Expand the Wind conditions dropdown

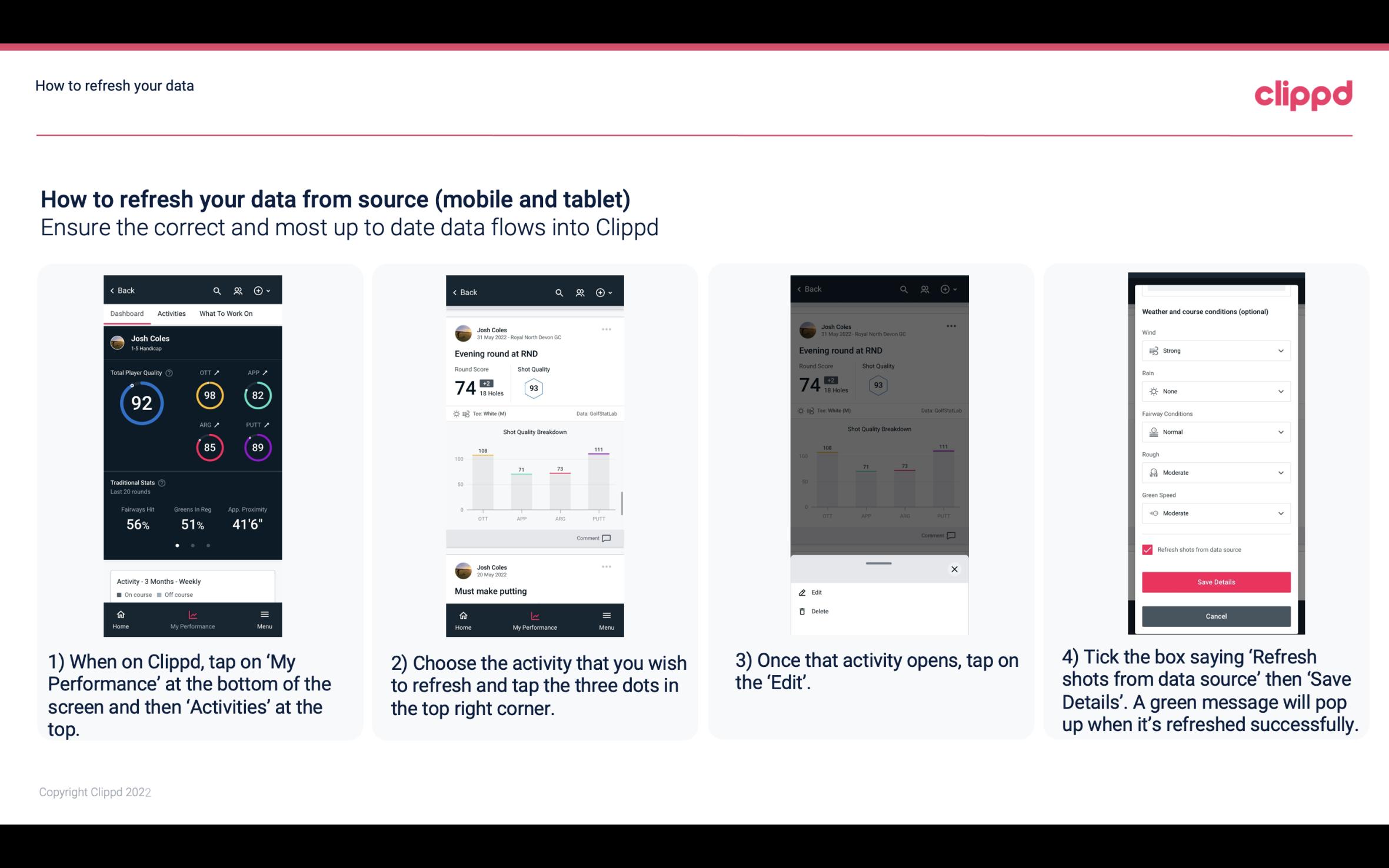coord(1214,350)
